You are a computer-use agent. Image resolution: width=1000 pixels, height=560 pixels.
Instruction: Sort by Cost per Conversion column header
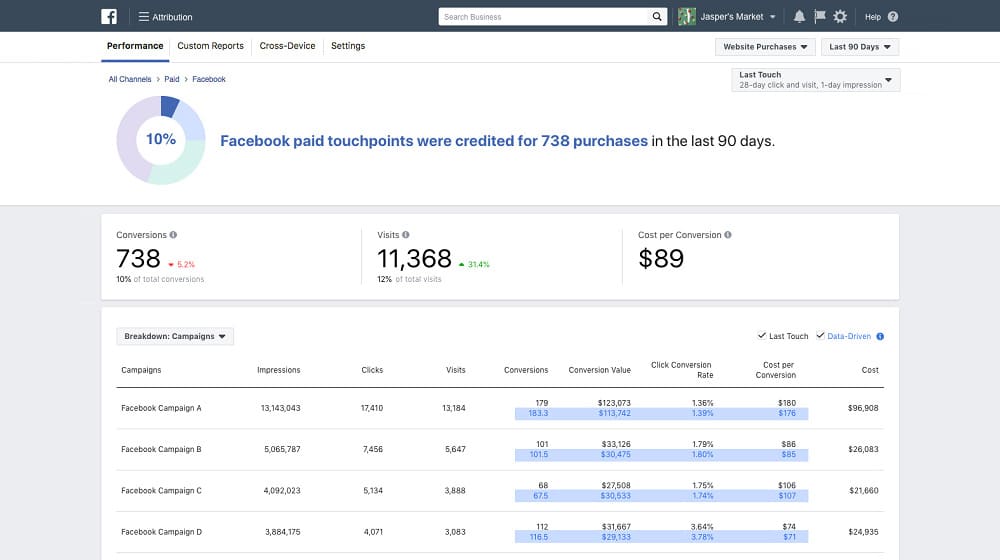(776, 370)
